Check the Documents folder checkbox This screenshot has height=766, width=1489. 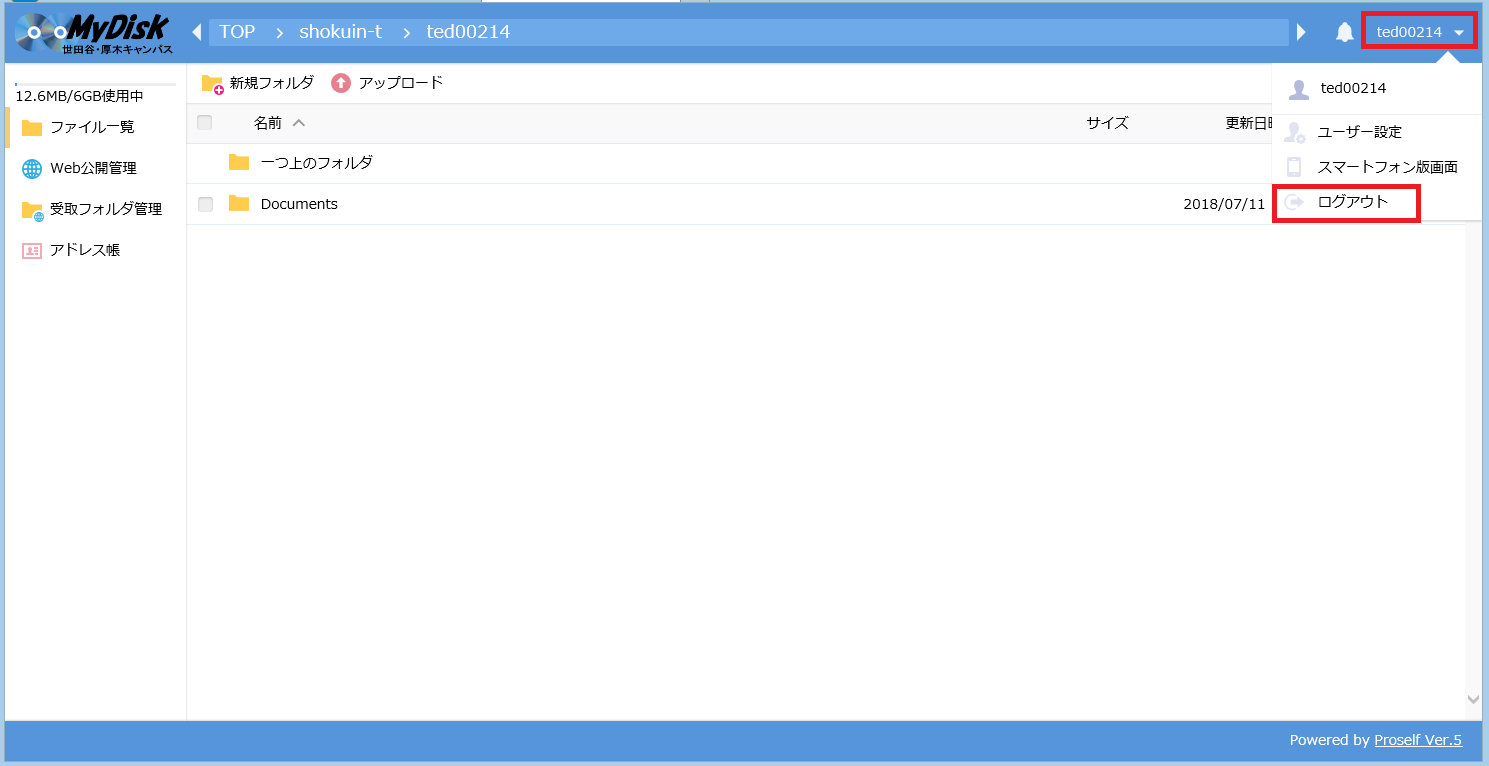pyautogui.click(x=205, y=204)
